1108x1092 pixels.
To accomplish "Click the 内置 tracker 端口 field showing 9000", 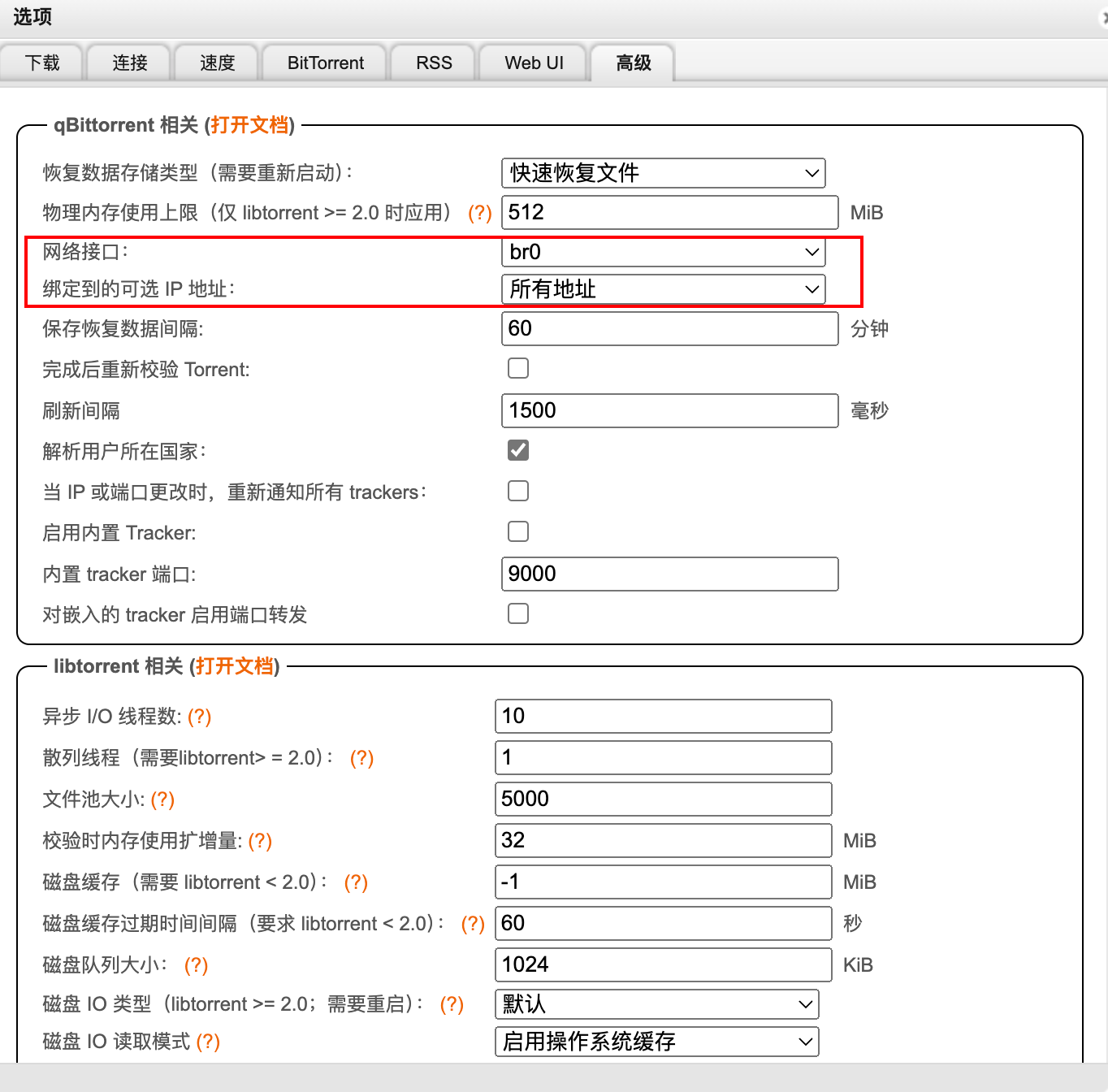I will [x=669, y=574].
